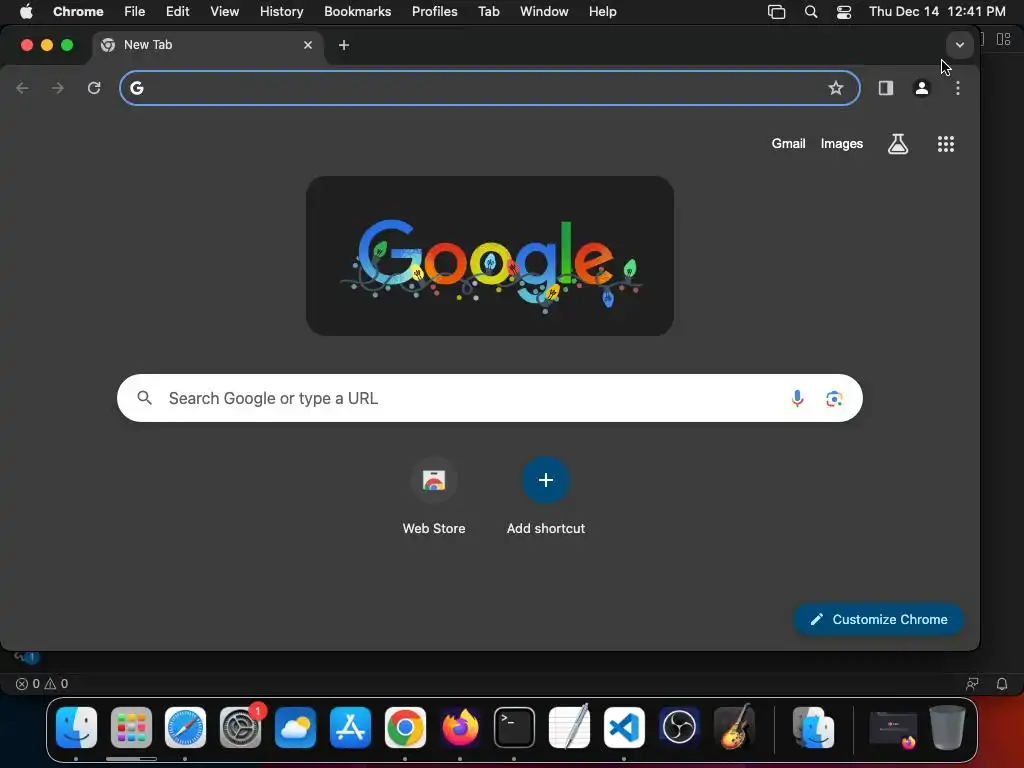
Task: Select the New Tab tab
Action: (208, 45)
